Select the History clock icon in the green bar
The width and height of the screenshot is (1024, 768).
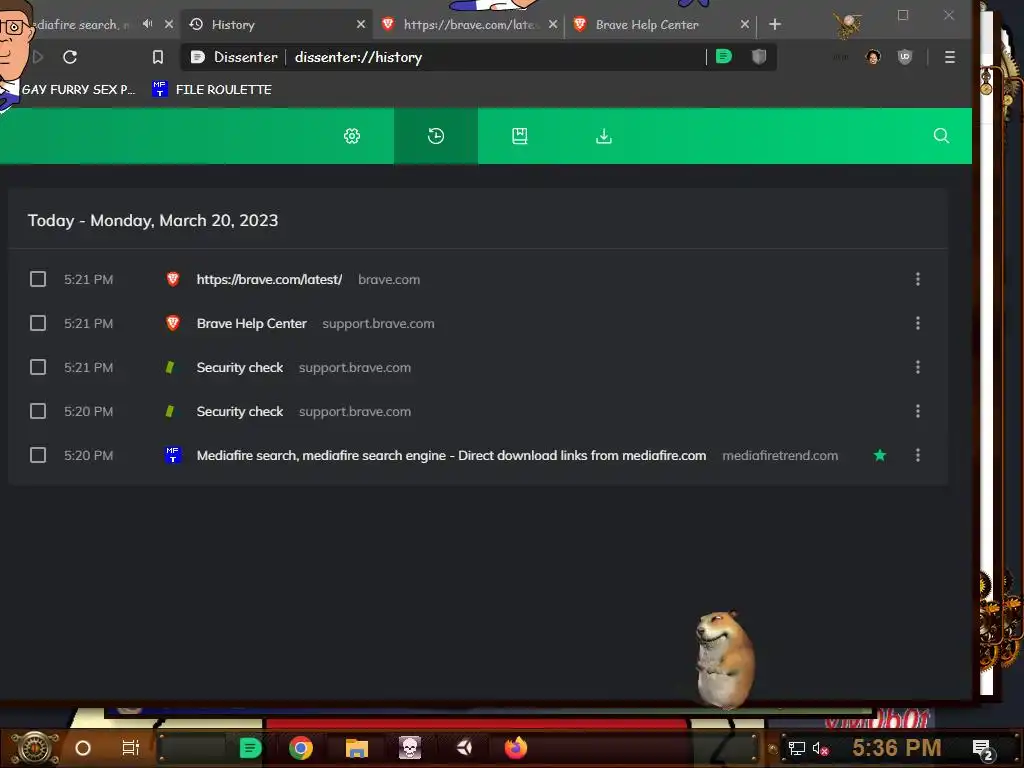[x=436, y=136]
